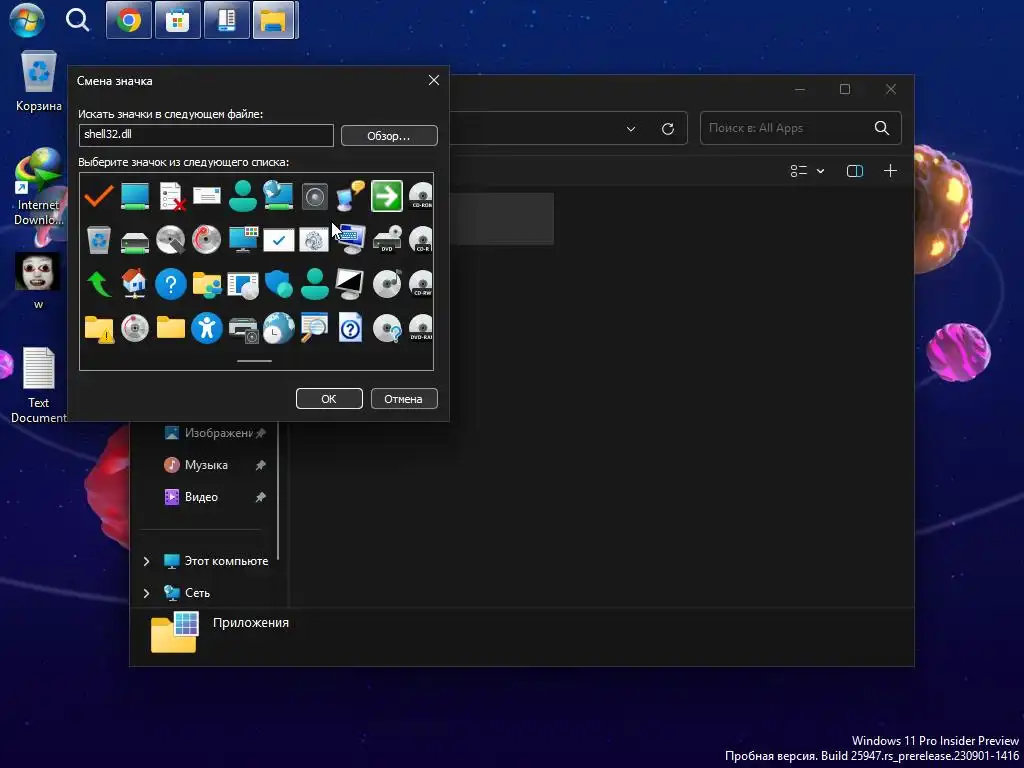Select the window with magnifying glass icon
The image size is (1024, 768).
tap(314, 328)
